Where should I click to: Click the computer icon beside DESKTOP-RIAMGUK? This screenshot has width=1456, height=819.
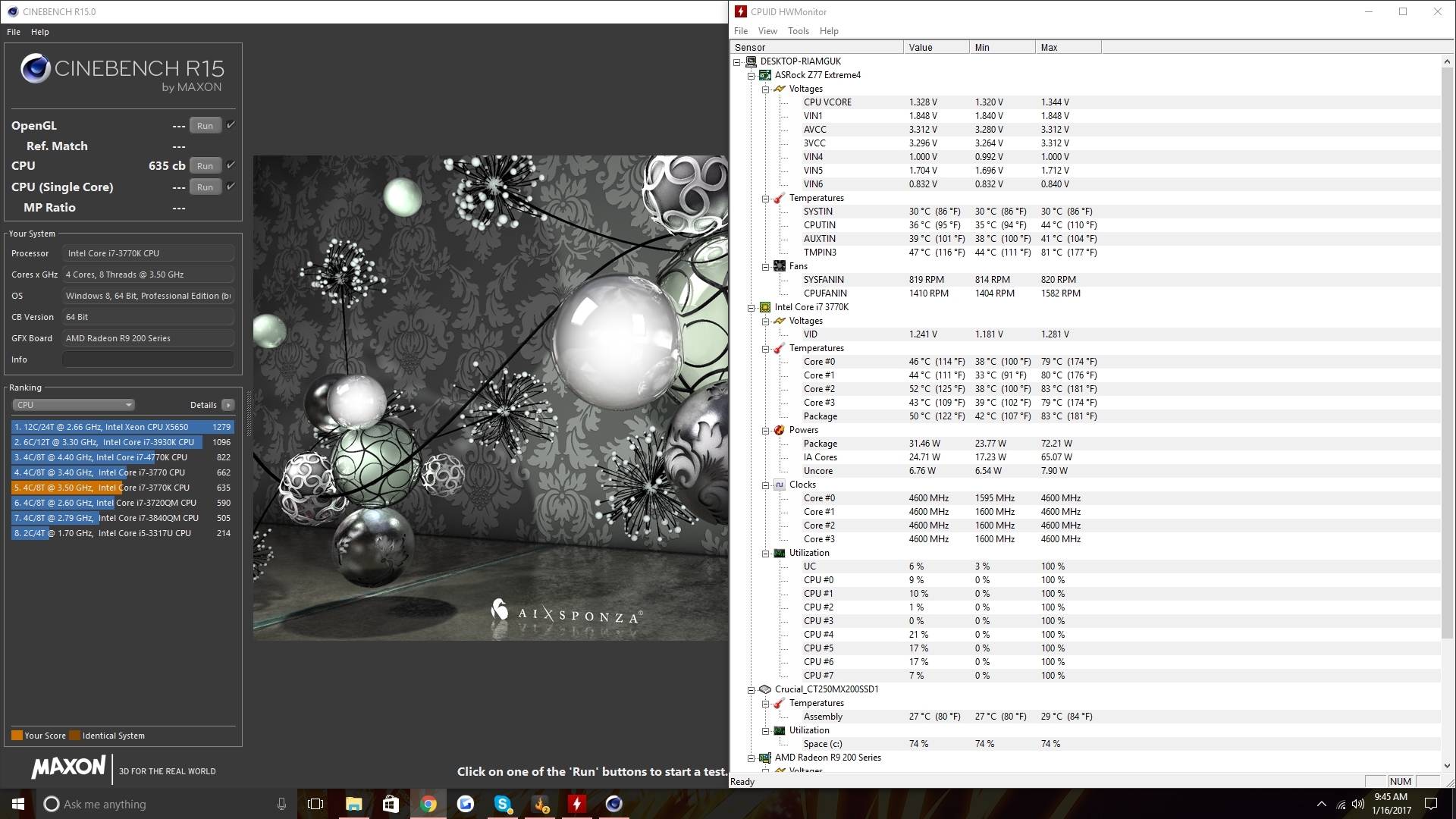pyautogui.click(x=751, y=61)
